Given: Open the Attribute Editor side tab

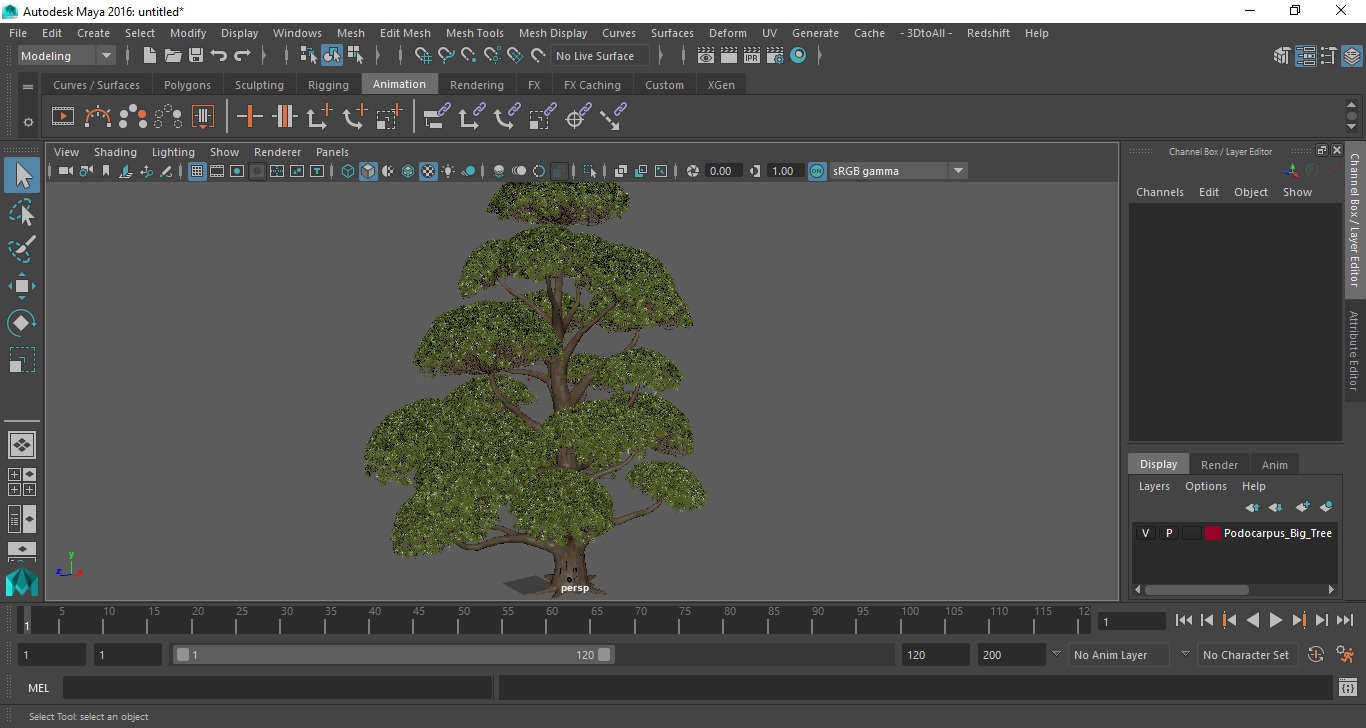Looking at the screenshot, I should click(x=1354, y=351).
